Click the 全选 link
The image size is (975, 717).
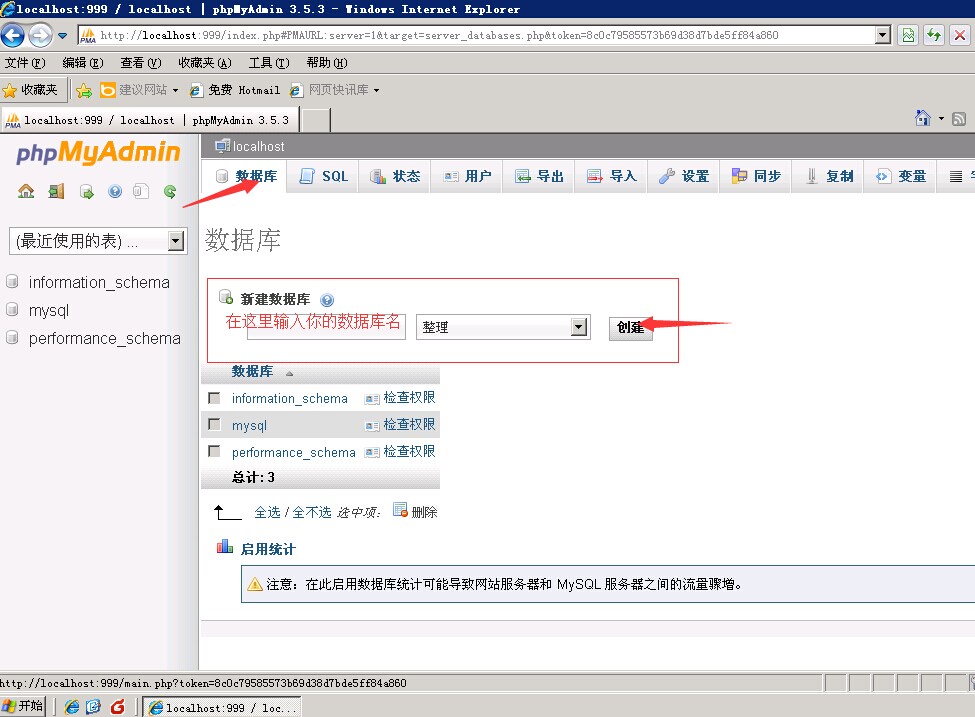pyautogui.click(x=267, y=512)
